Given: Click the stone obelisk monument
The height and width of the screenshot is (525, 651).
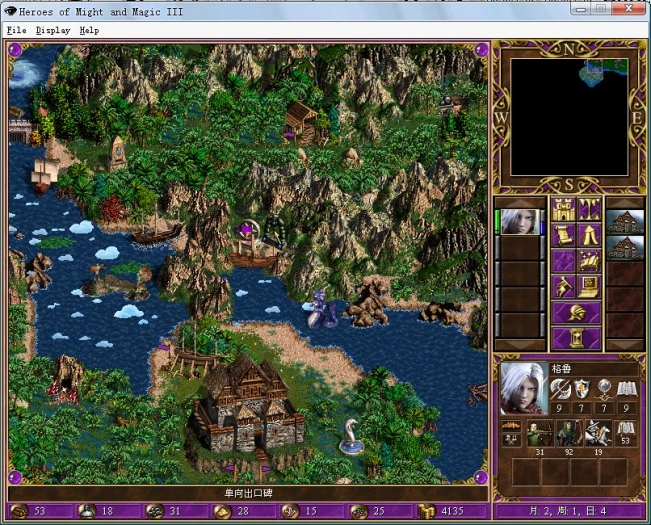Looking at the screenshot, I should 117,153.
